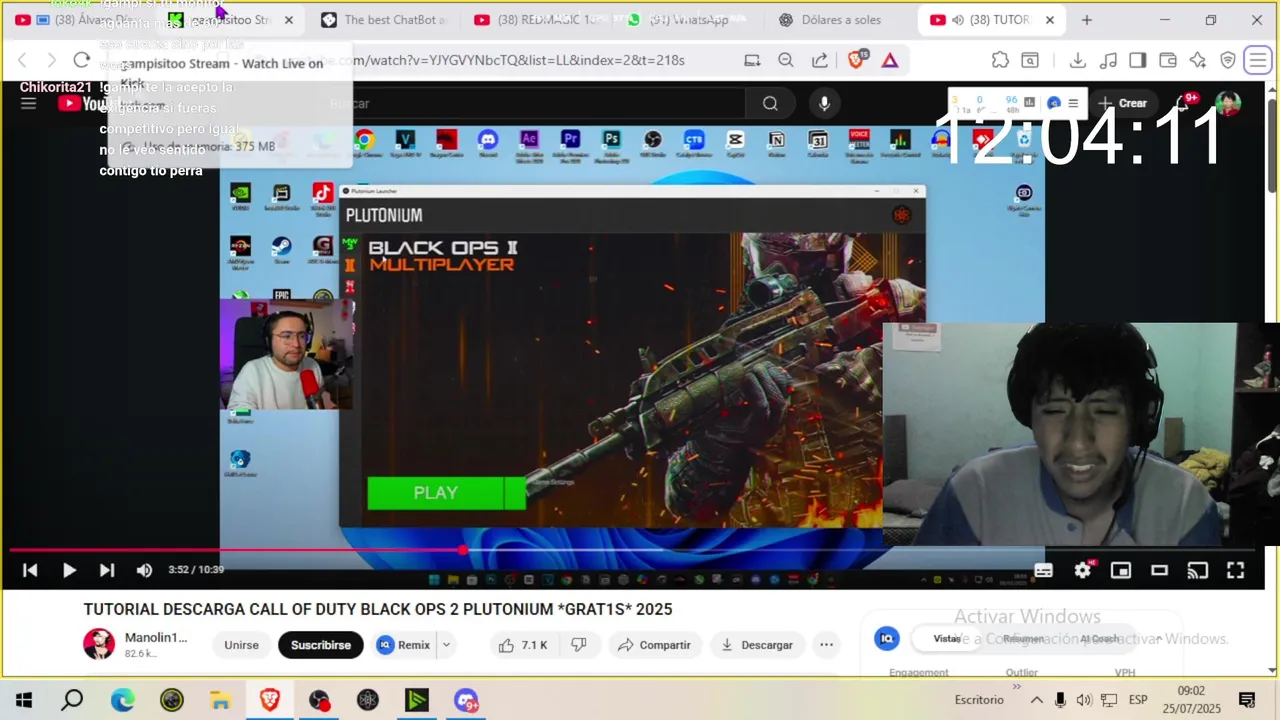Open Brave Wallet icon

click(1167, 60)
